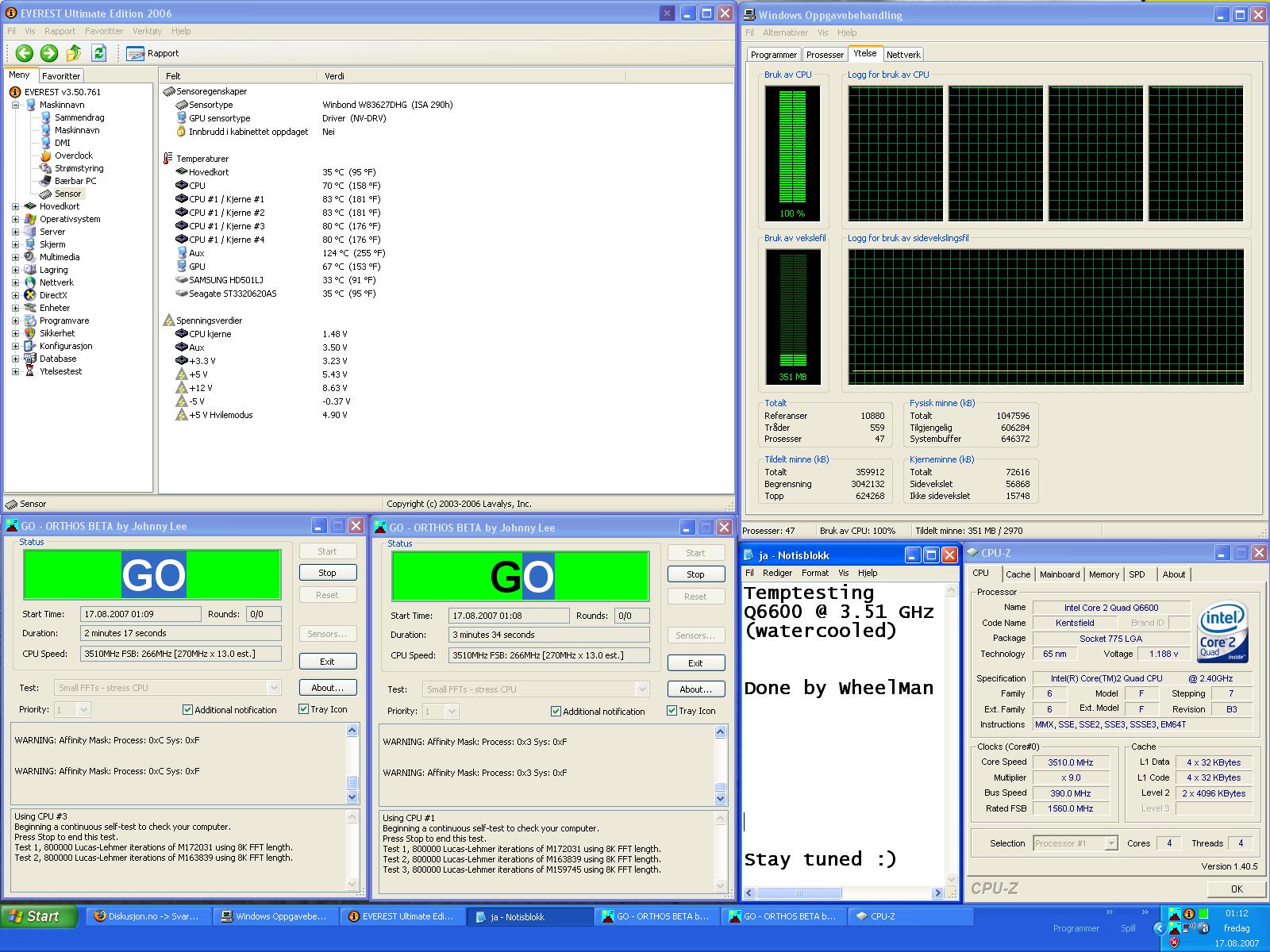Viewport: 1270px width, 952px height.
Task: Switch to the Favoritter tab in EVEREST
Action: pyautogui.click(x=61, y=76)
